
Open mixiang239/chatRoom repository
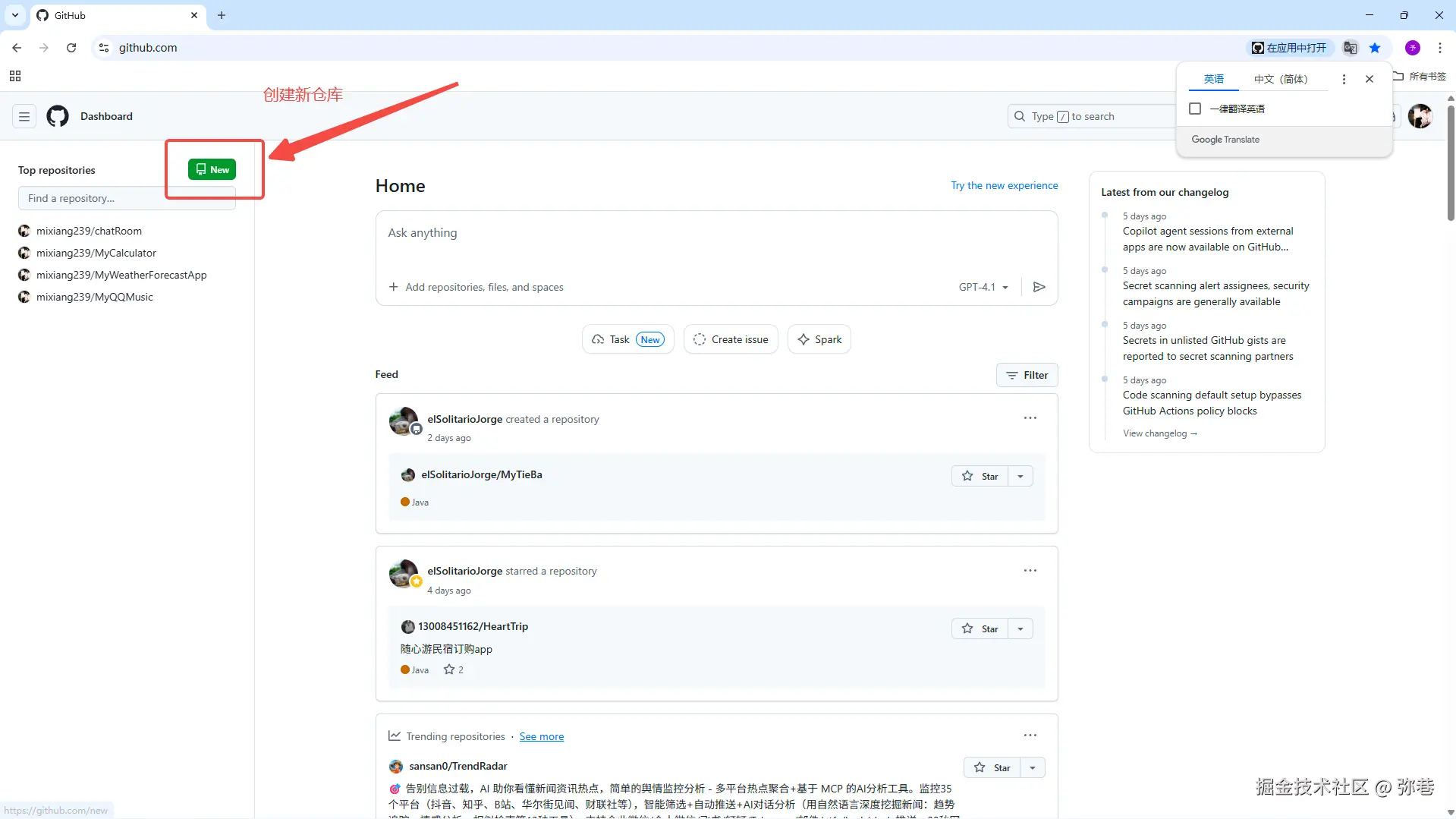[x=89, y=231]
